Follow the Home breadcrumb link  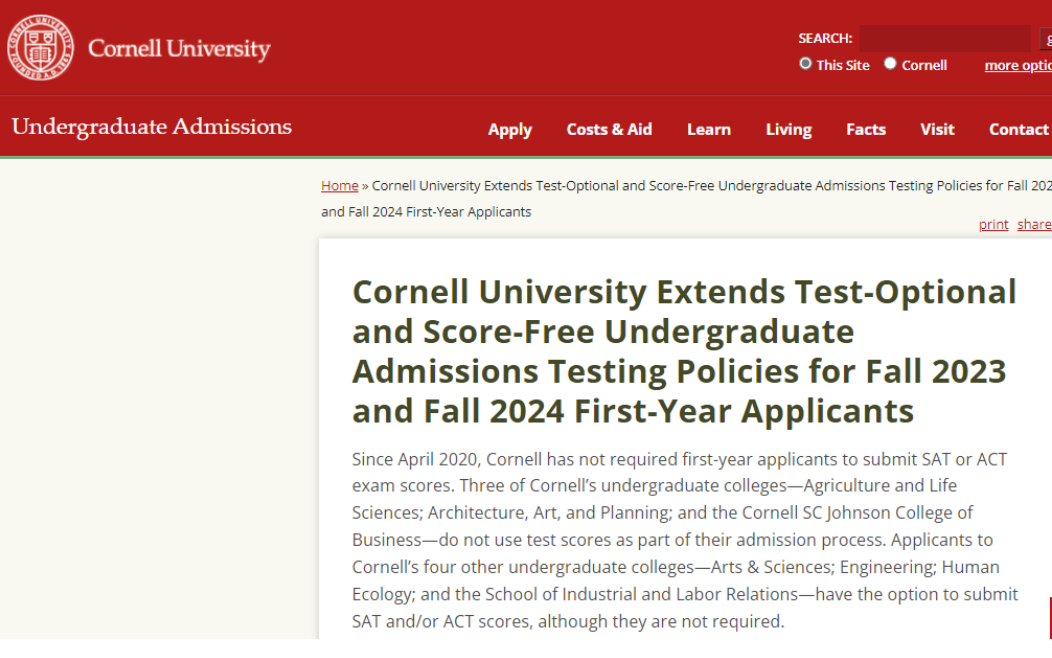340,186
